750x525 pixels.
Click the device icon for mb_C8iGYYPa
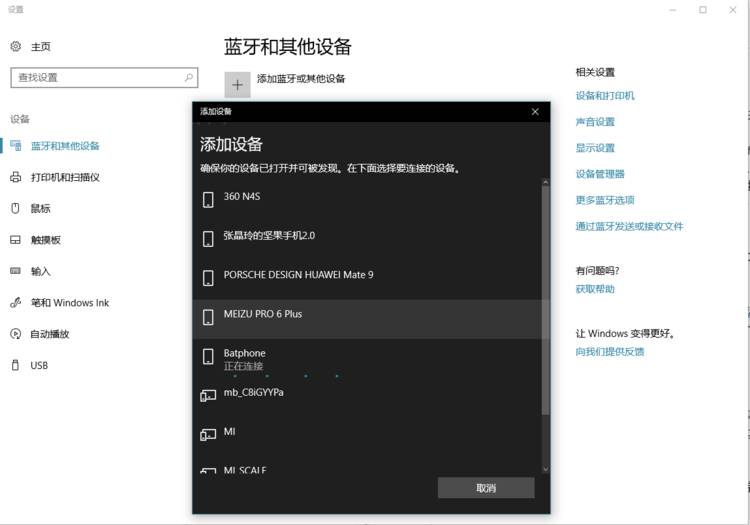[208, 395]
